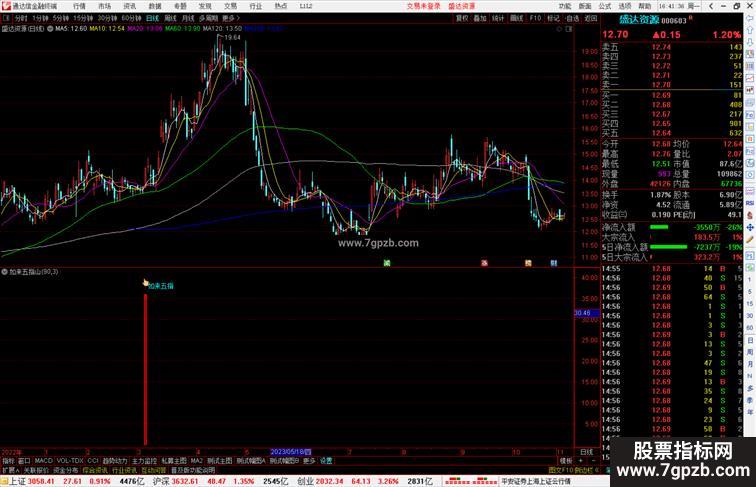Screen dimensions: 756x487
Task: Click the up arrow icon in right sidebar
Action: coord(750,30)
